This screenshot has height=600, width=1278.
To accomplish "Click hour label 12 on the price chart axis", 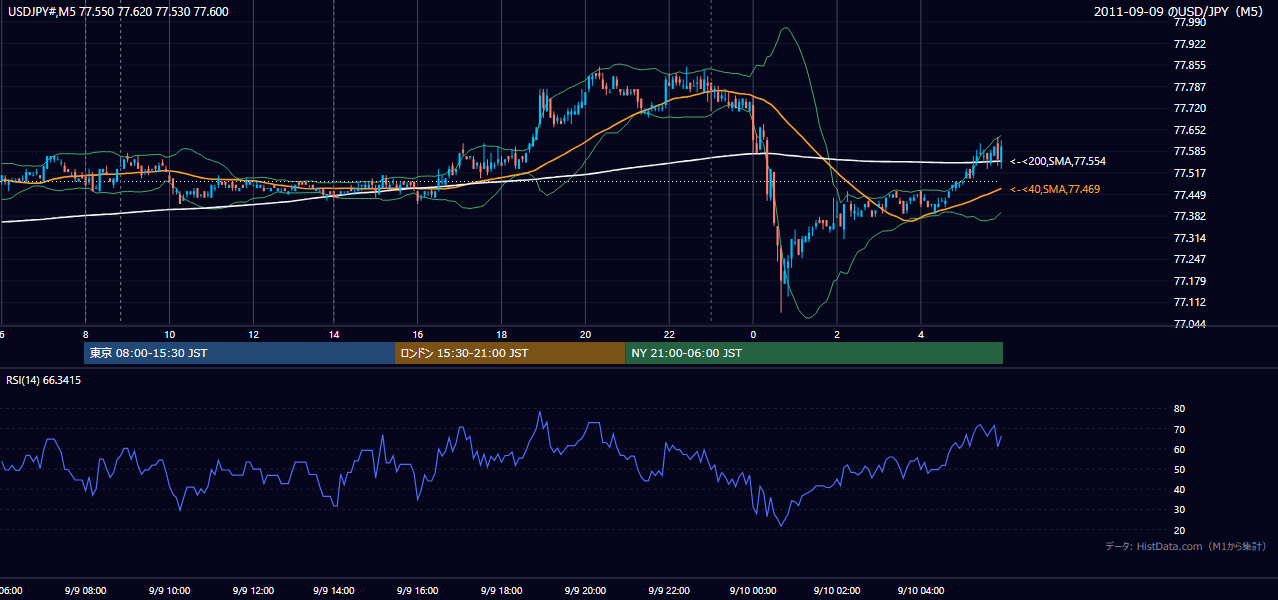I will [x=253, y=334].
